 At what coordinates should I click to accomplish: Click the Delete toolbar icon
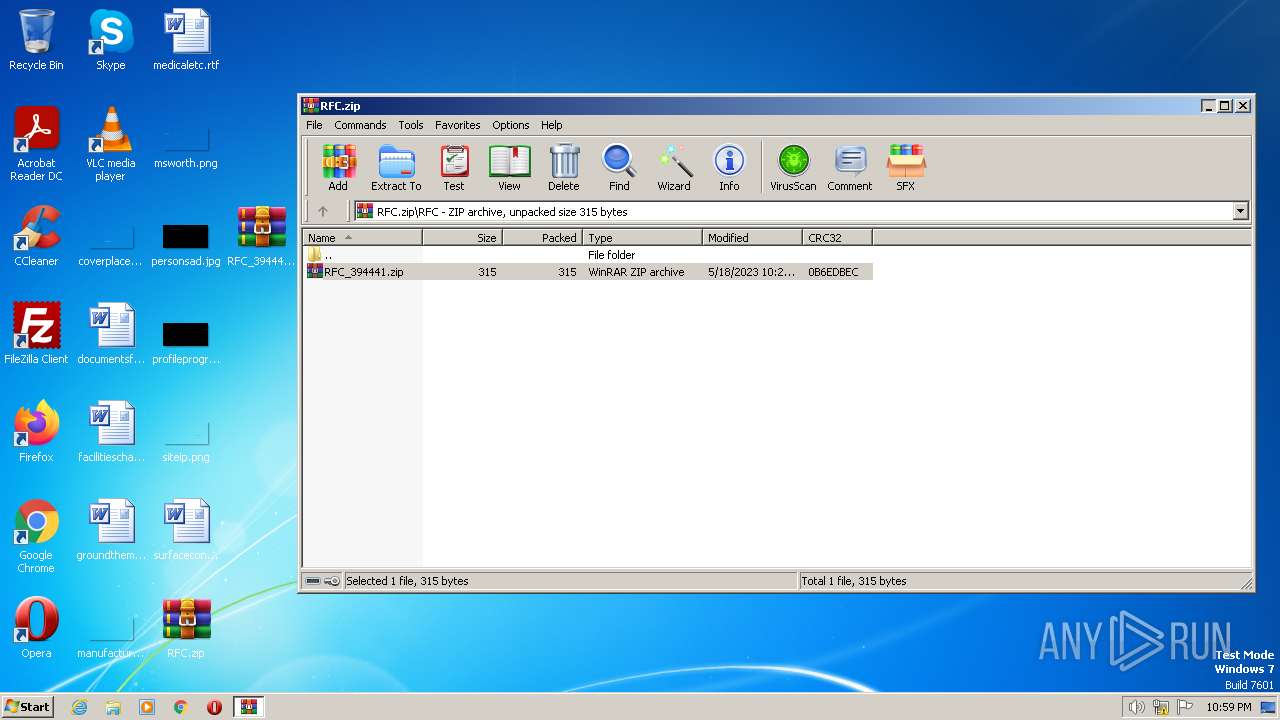[x=564, y=167]
